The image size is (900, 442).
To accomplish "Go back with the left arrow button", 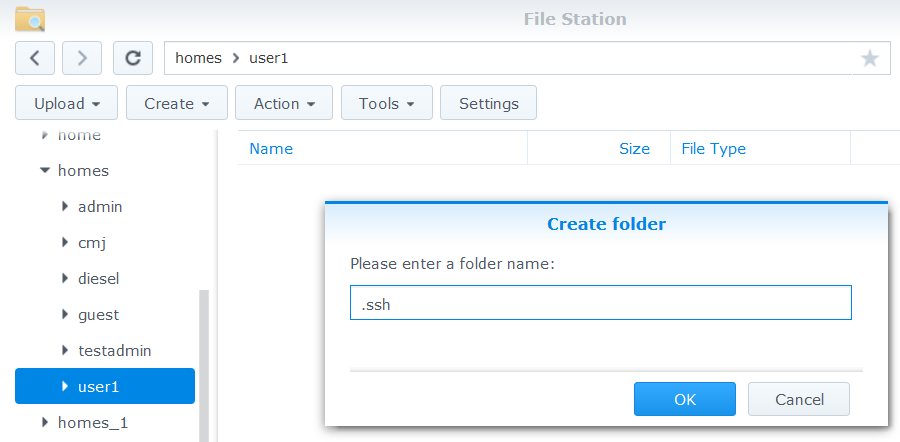I will coord(35,58).
